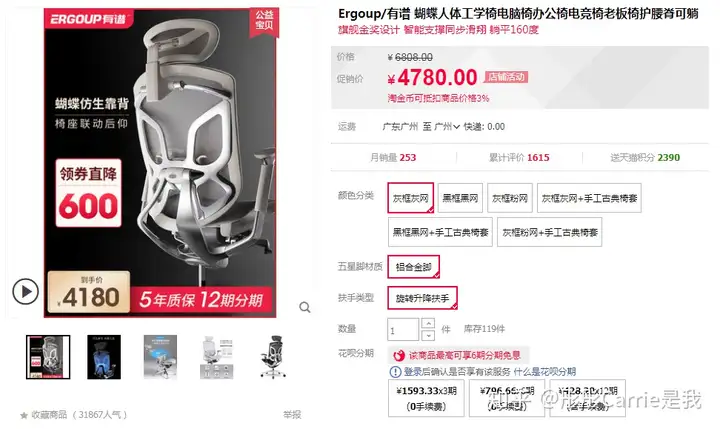Screen dimensions: 720x429
Task: Click the Huabei installment logo icon
Action: pyautogui.click(x=399, y=355)
